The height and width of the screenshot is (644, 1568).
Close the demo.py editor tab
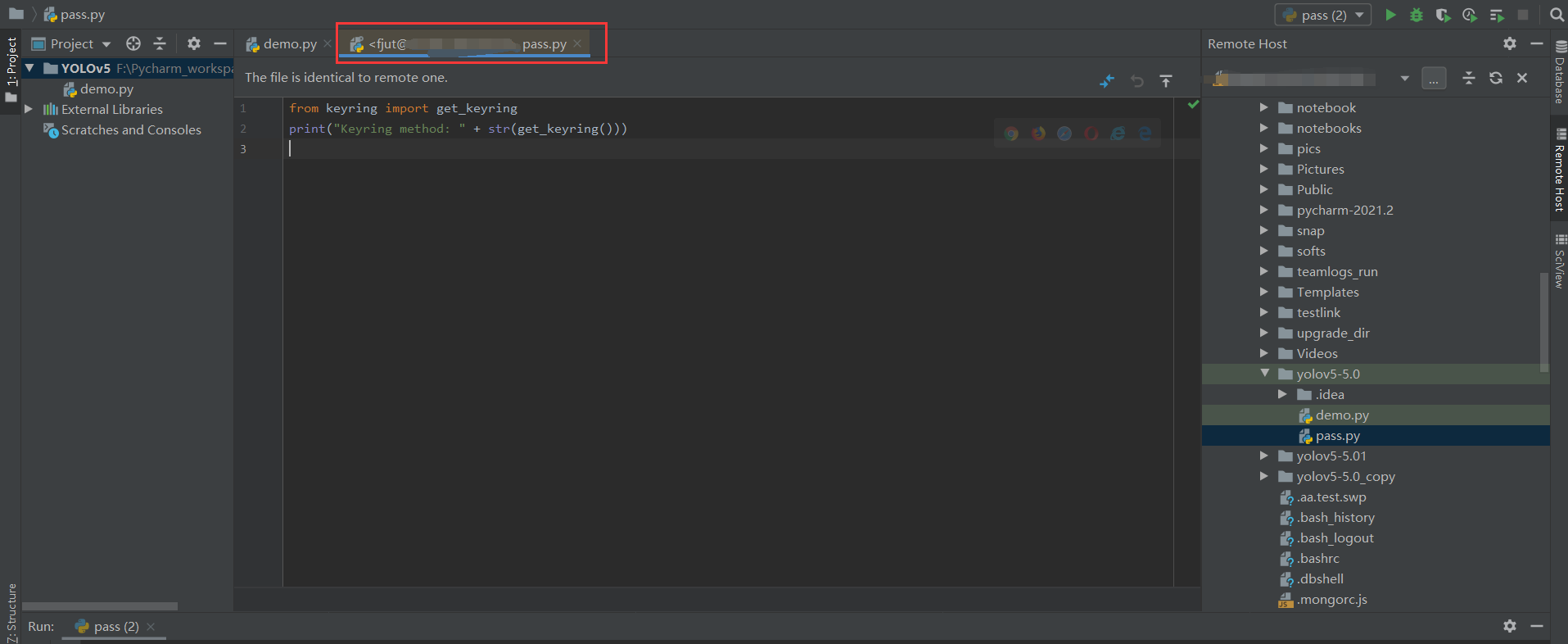[x=328, y=43]
